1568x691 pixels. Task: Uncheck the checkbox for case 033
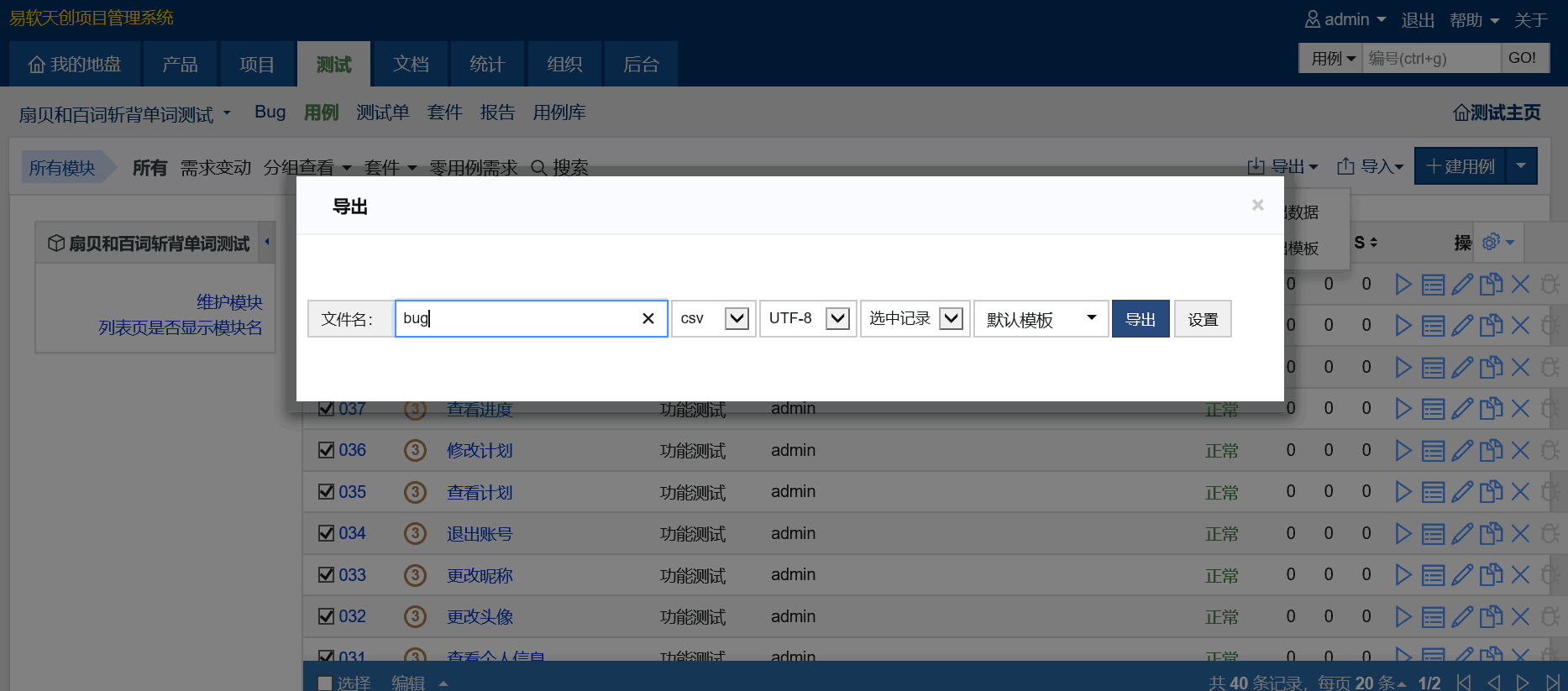point(327,575)
